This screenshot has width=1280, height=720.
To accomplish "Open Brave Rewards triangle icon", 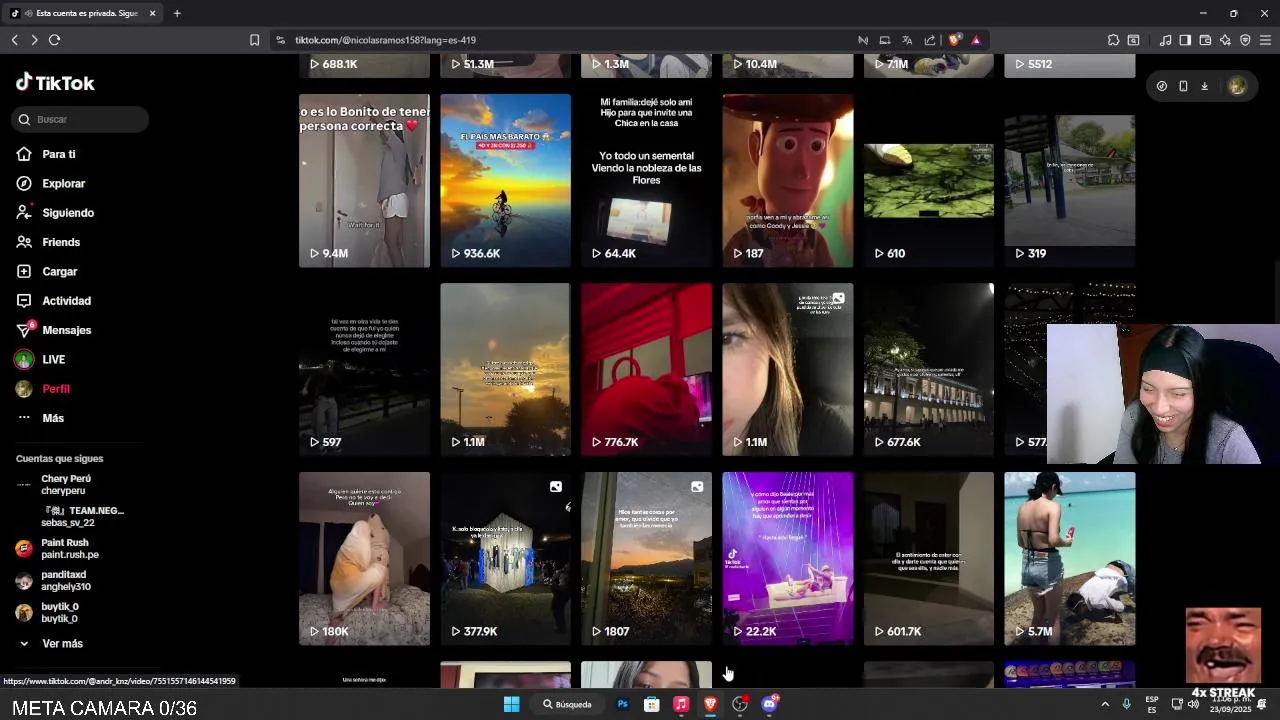I will tap(976, 40).
